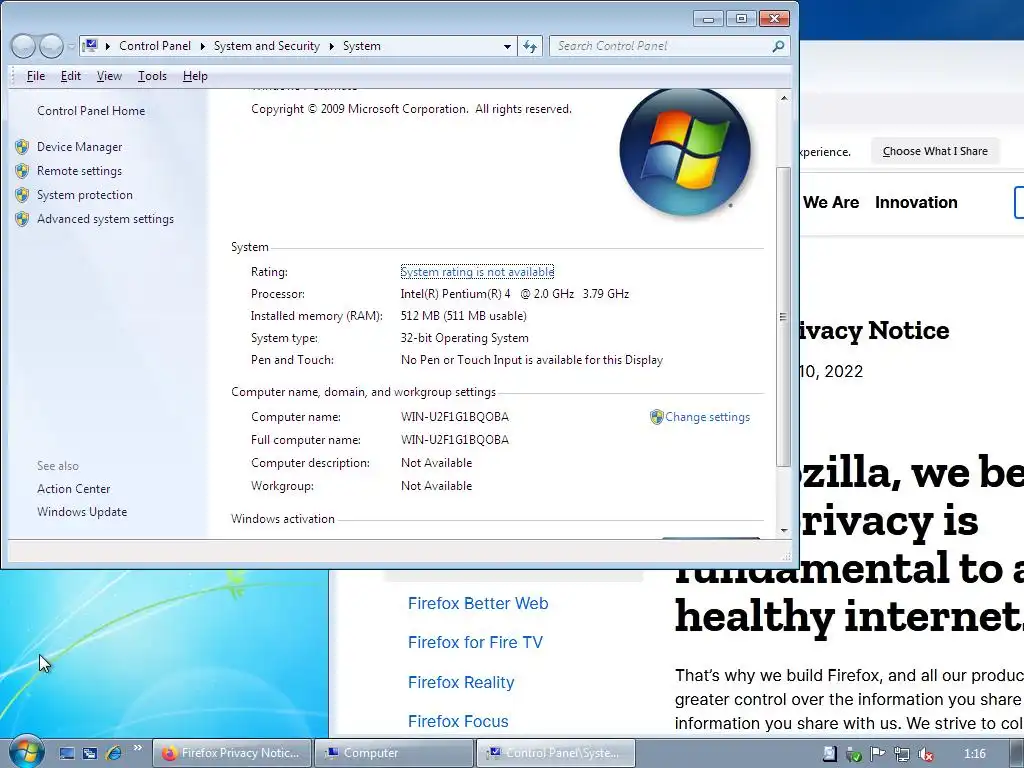Click the search magnifier icon
The height and width of the screenshot is (768, 1024).
coord(778,46)
